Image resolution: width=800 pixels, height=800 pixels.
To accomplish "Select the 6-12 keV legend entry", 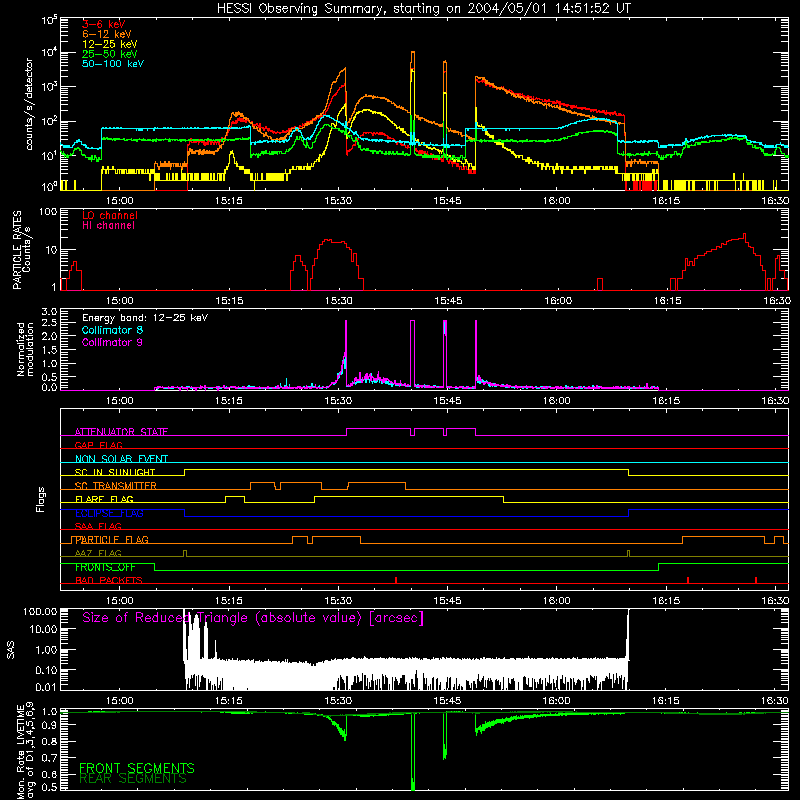I will (x=107, y=34).
